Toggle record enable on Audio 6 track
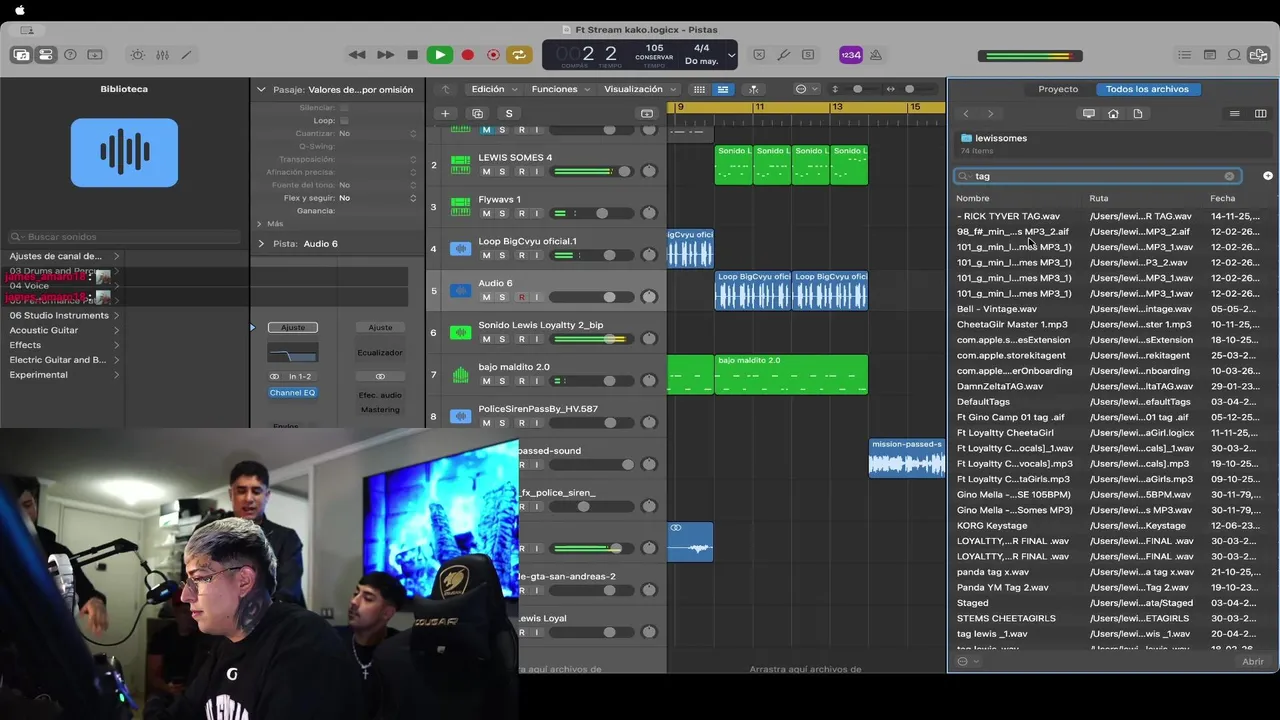The height and width of the screenshot is (720, 1280). pos(521,297)
